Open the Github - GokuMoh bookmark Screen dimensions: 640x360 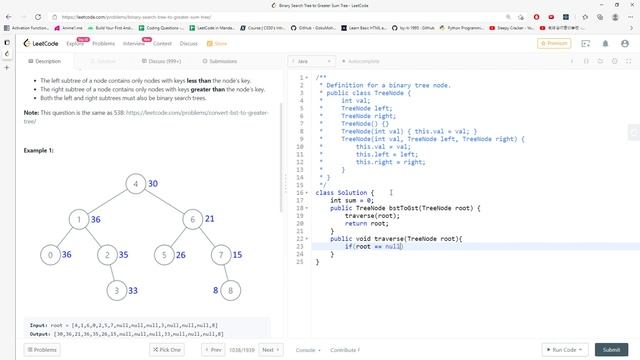click(313, 28)
